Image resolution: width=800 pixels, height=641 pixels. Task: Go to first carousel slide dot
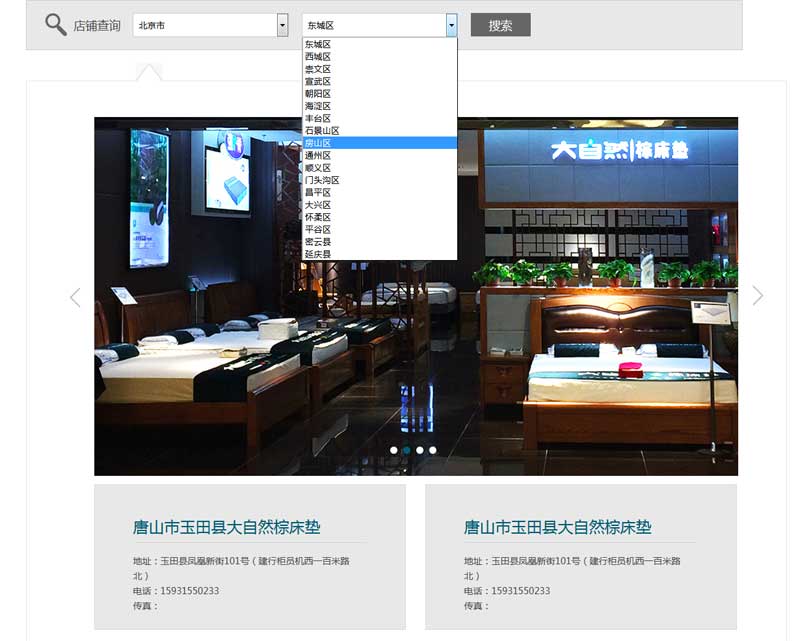point(393,450)
